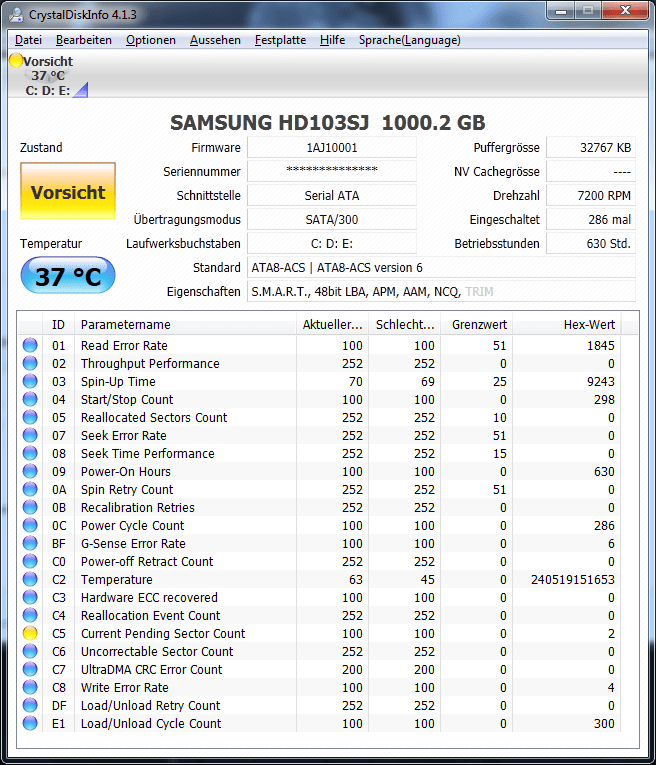Click the Parametername column header

pyautogui.click(x=185, y=324)
